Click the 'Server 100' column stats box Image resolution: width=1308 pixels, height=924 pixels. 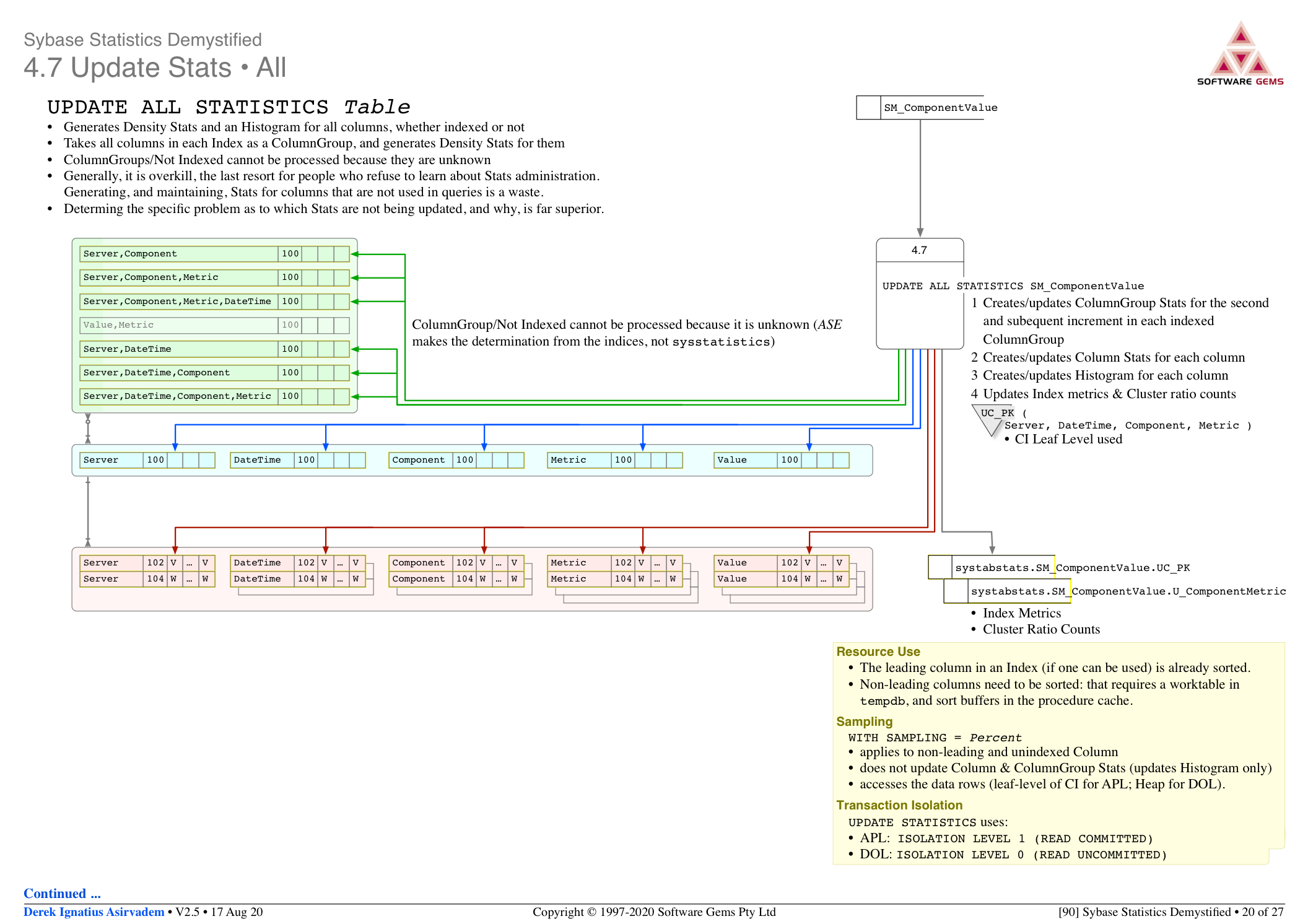tap(147, 460)
